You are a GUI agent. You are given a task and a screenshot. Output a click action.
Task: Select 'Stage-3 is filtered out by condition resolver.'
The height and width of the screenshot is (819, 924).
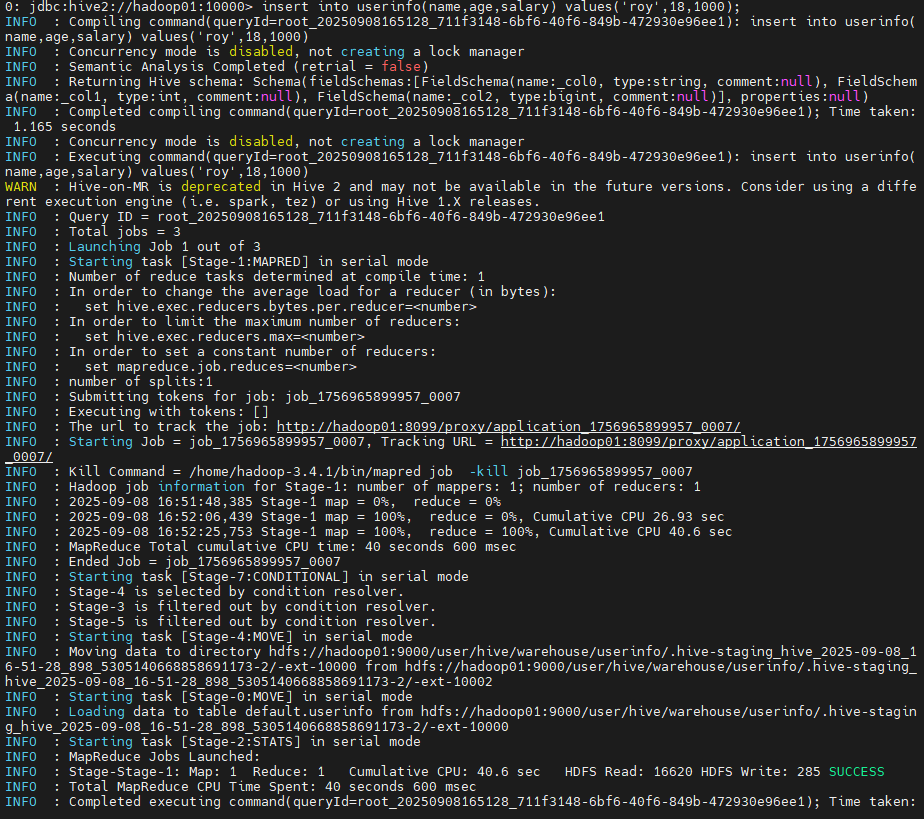(252, 607)
